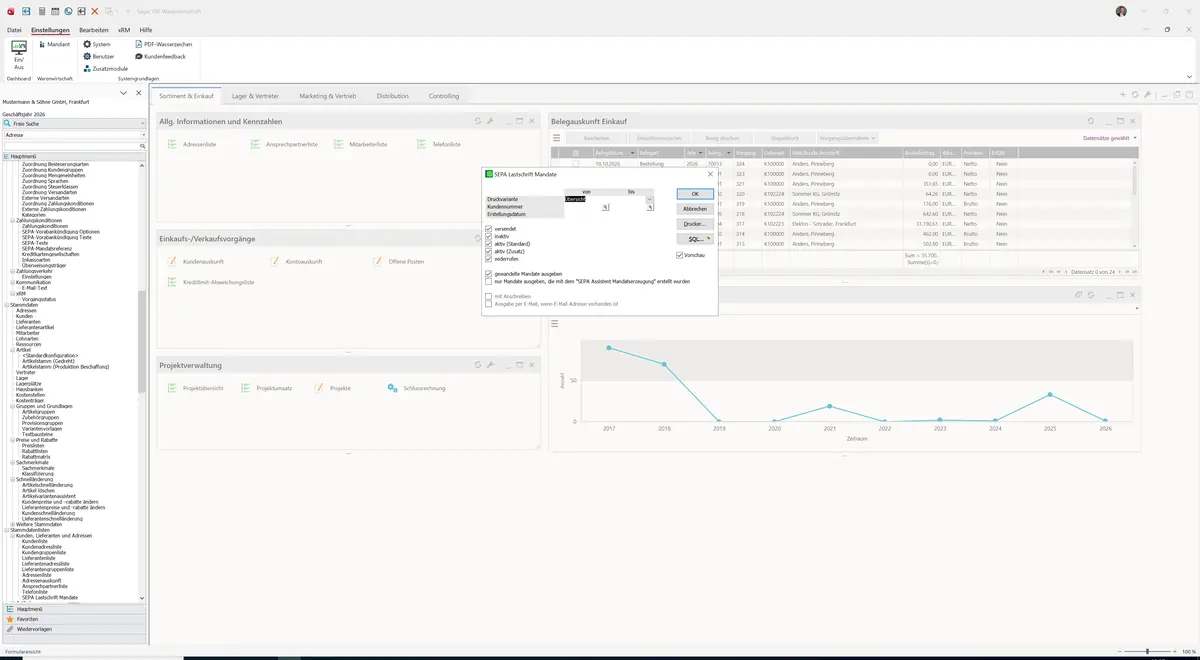Click the calendar icon in quick access toolbar

tap(54, 11)
